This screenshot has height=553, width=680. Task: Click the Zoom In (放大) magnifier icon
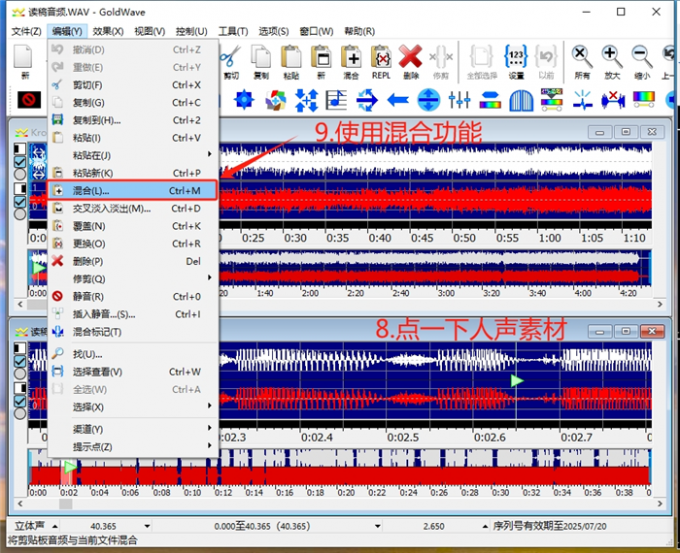click(611, 56)
